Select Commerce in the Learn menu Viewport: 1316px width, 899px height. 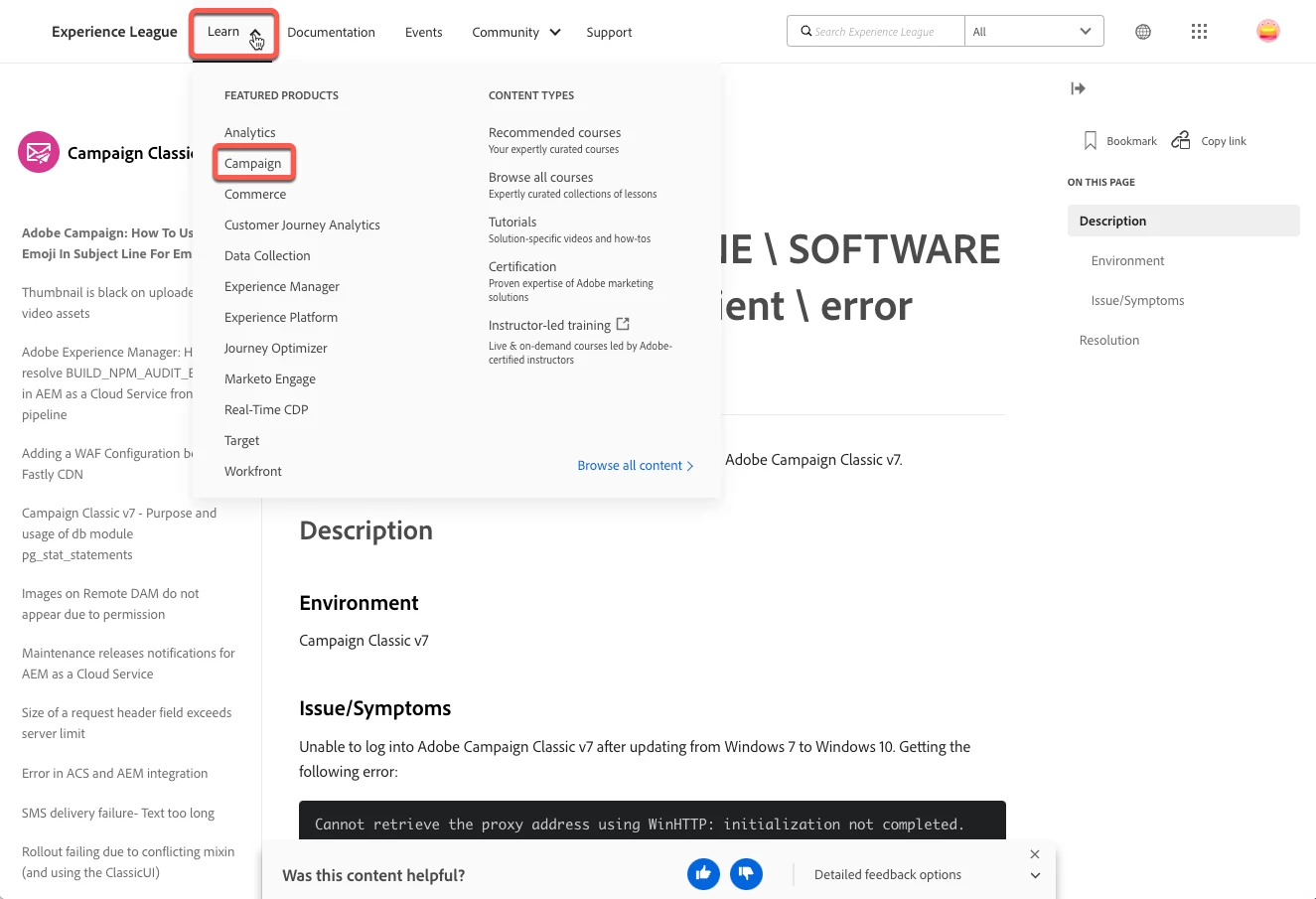pyautogui.click(x=255, y=194)
